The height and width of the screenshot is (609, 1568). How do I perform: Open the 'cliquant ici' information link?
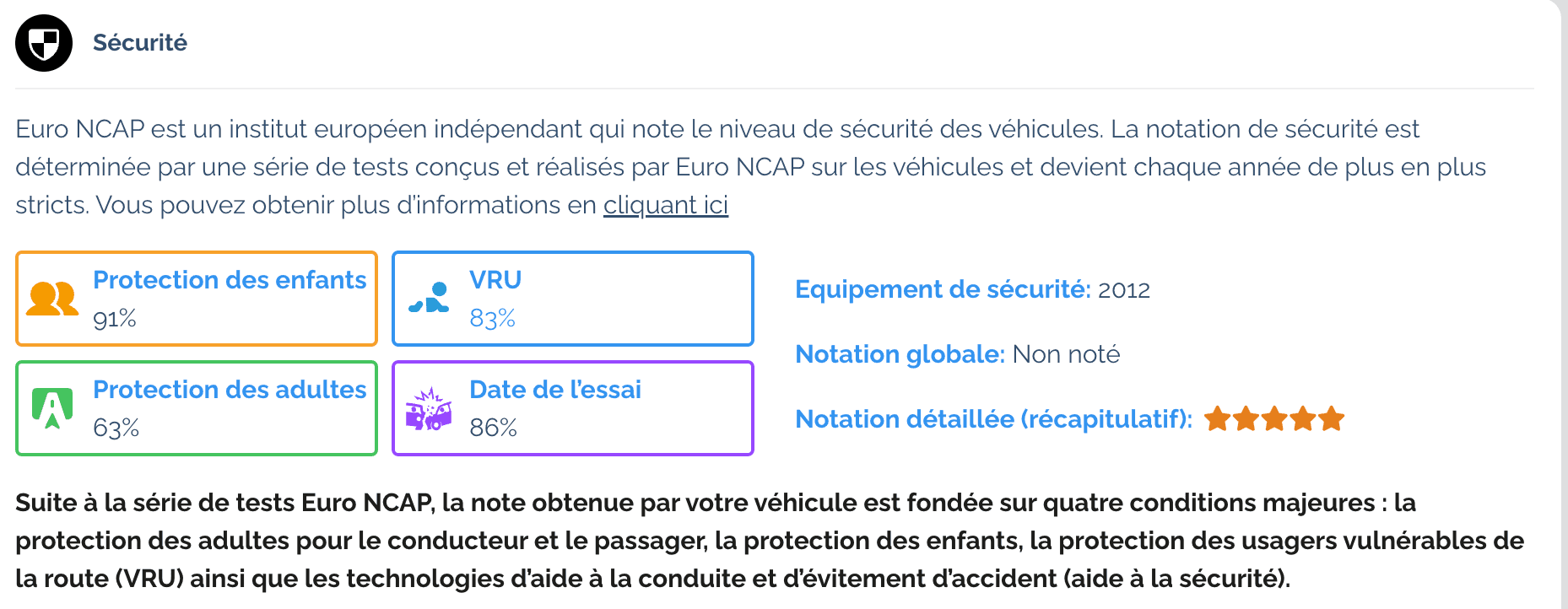[665, 204]
